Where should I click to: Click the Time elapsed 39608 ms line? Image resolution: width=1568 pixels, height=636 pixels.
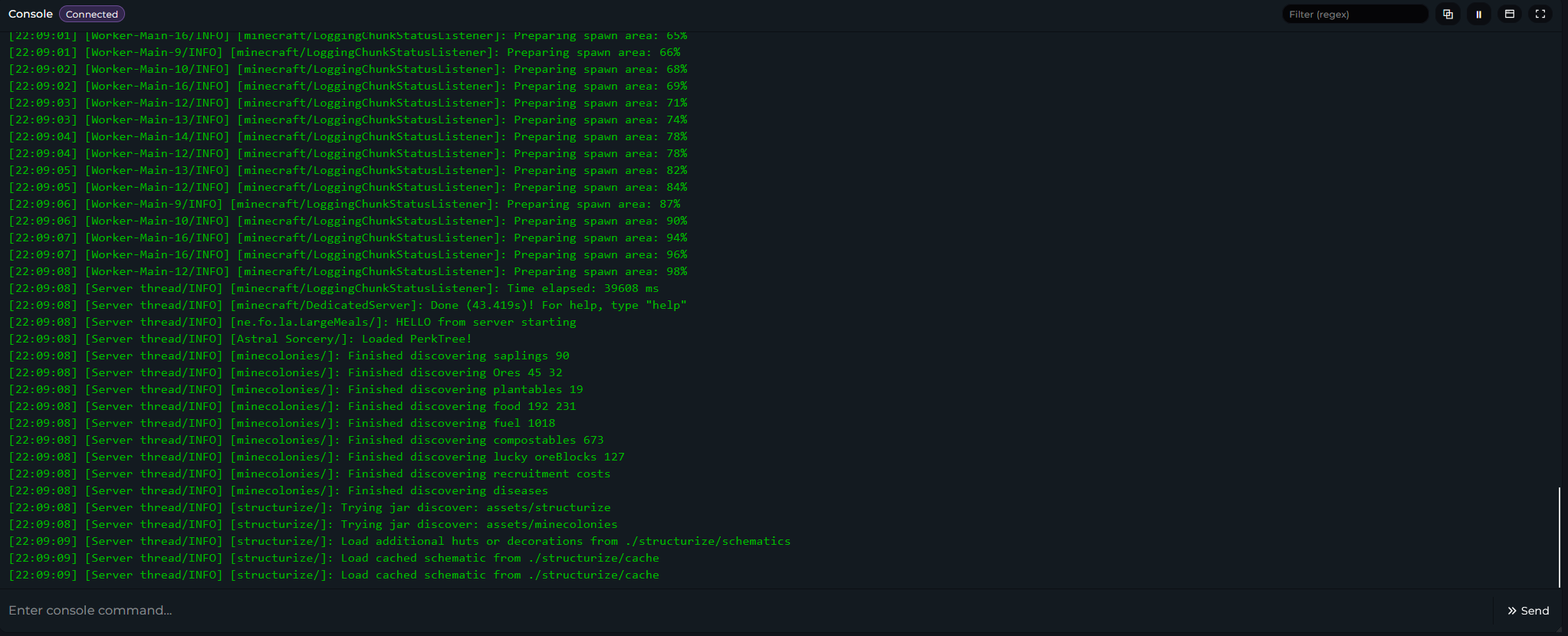pyautogui.click(x=334, y=288)
